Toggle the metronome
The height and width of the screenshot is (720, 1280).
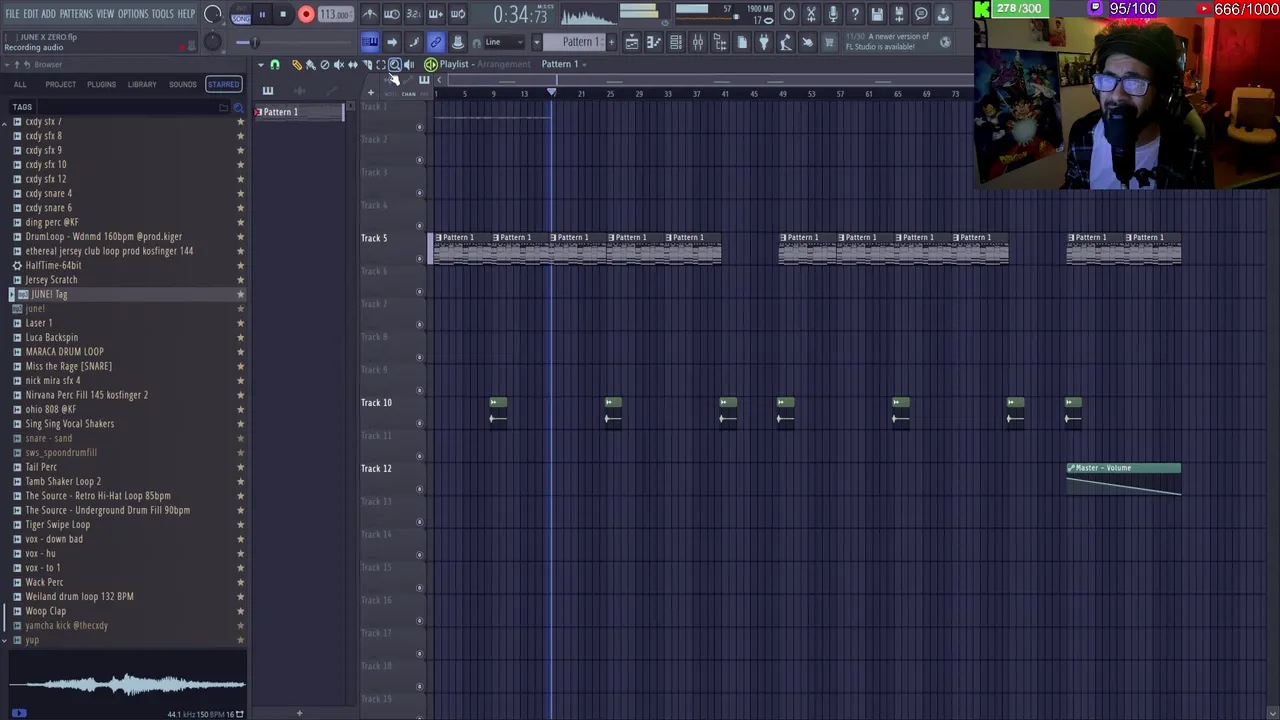371,14
